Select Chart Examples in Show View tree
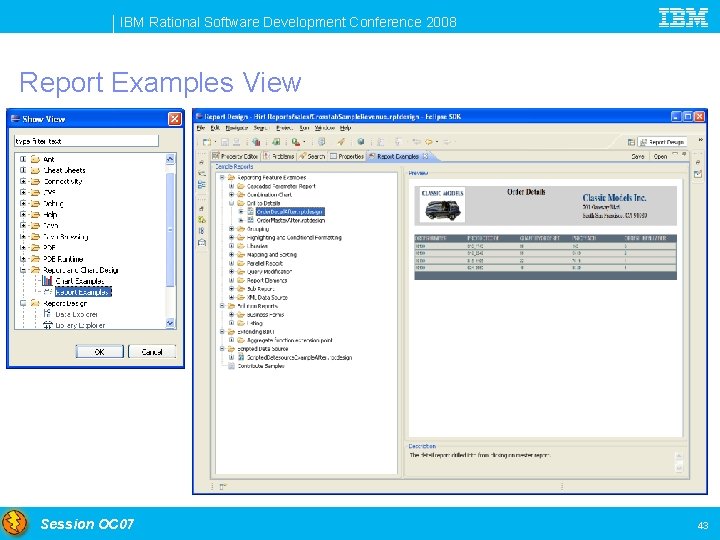The width and height of the screenshot is (720, 540). pos(79,281)
